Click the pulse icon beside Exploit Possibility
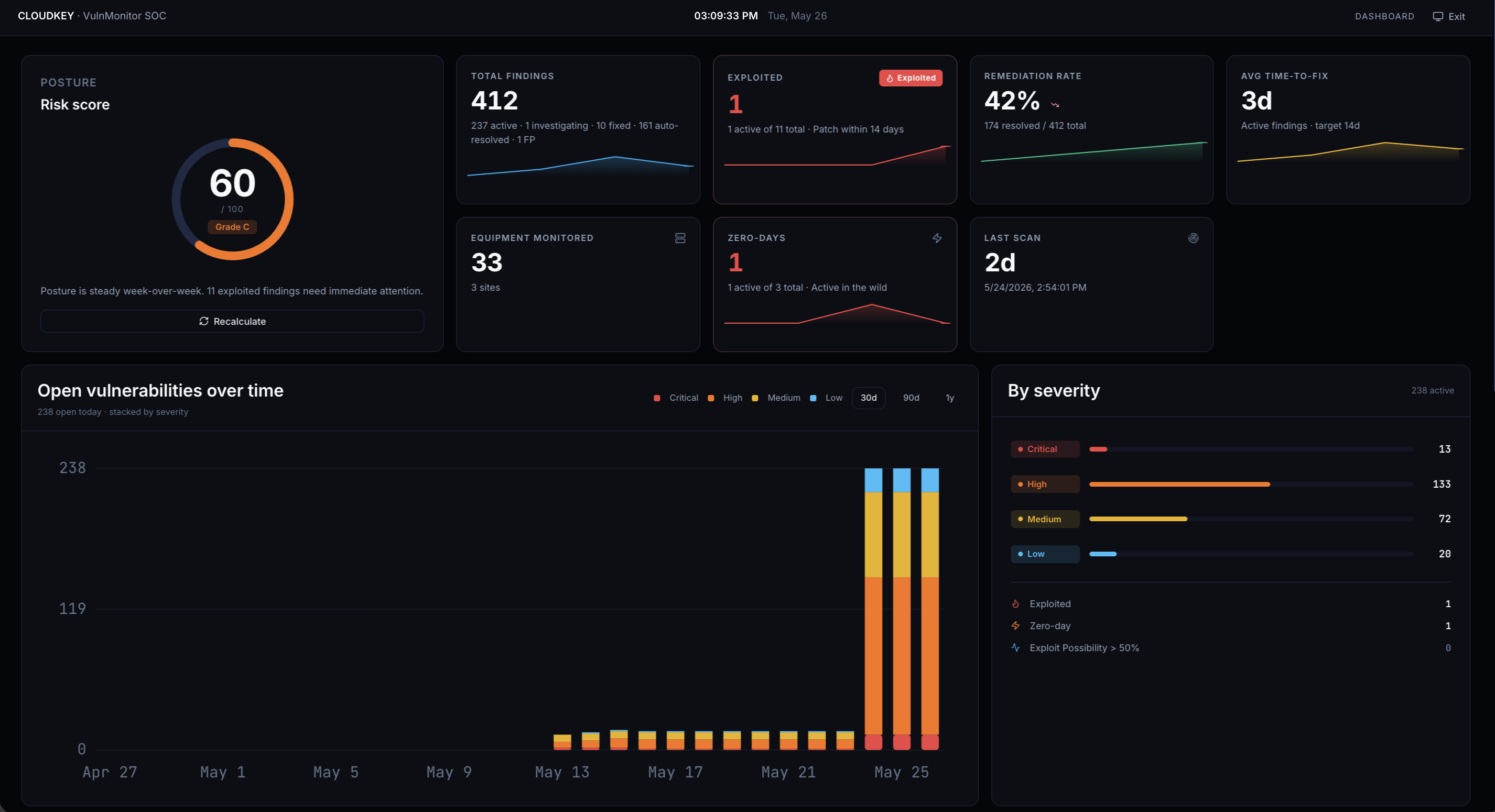This screenshot has width=1495, height=812. click(x=1016, y=648)
